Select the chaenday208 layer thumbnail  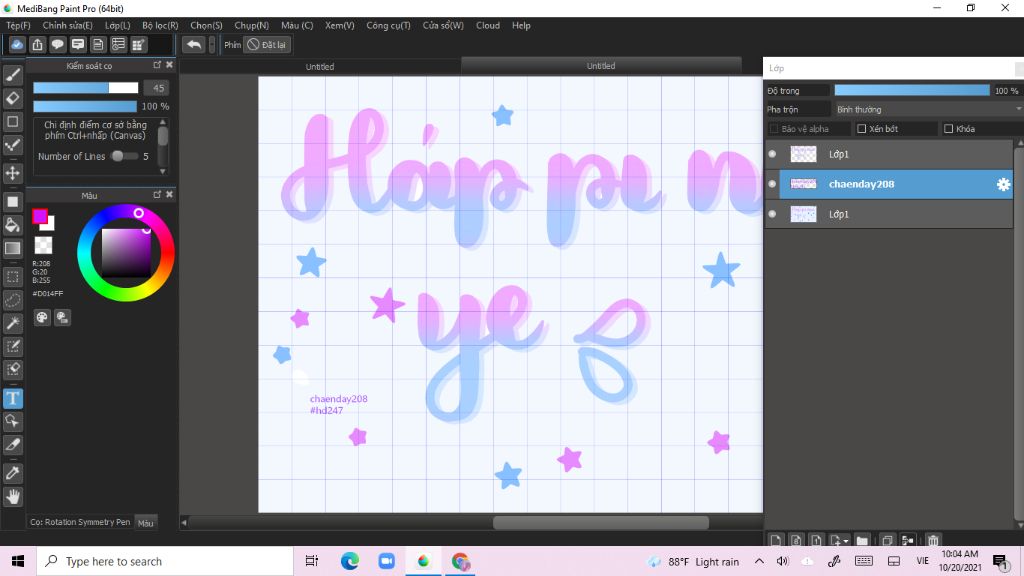coord(803,184)
